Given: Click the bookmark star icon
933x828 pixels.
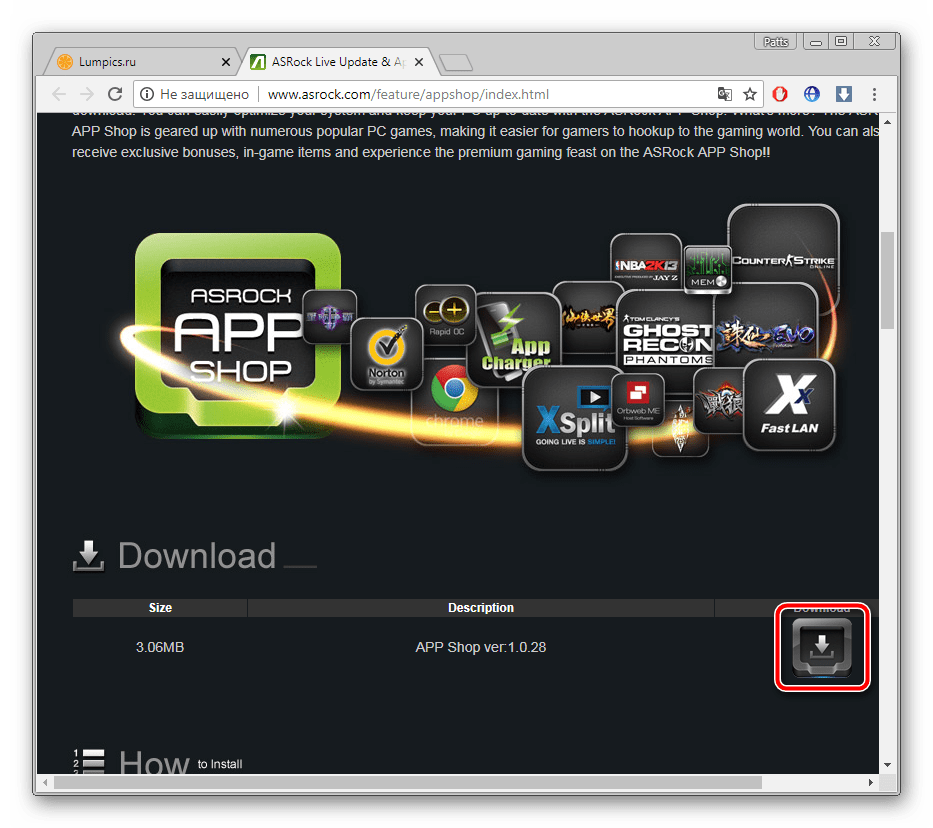Looking at the screenshot, I should (x=750, y=94).
